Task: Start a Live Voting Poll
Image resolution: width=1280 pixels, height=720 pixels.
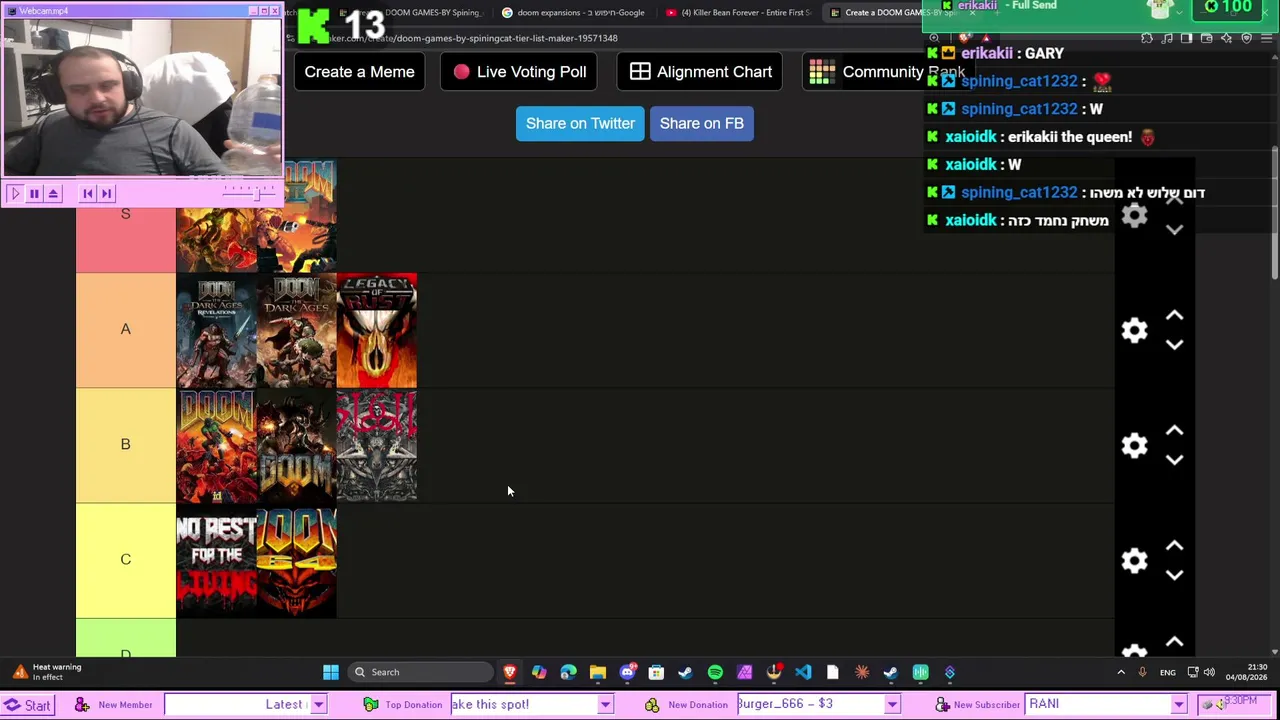Action: 519,72
